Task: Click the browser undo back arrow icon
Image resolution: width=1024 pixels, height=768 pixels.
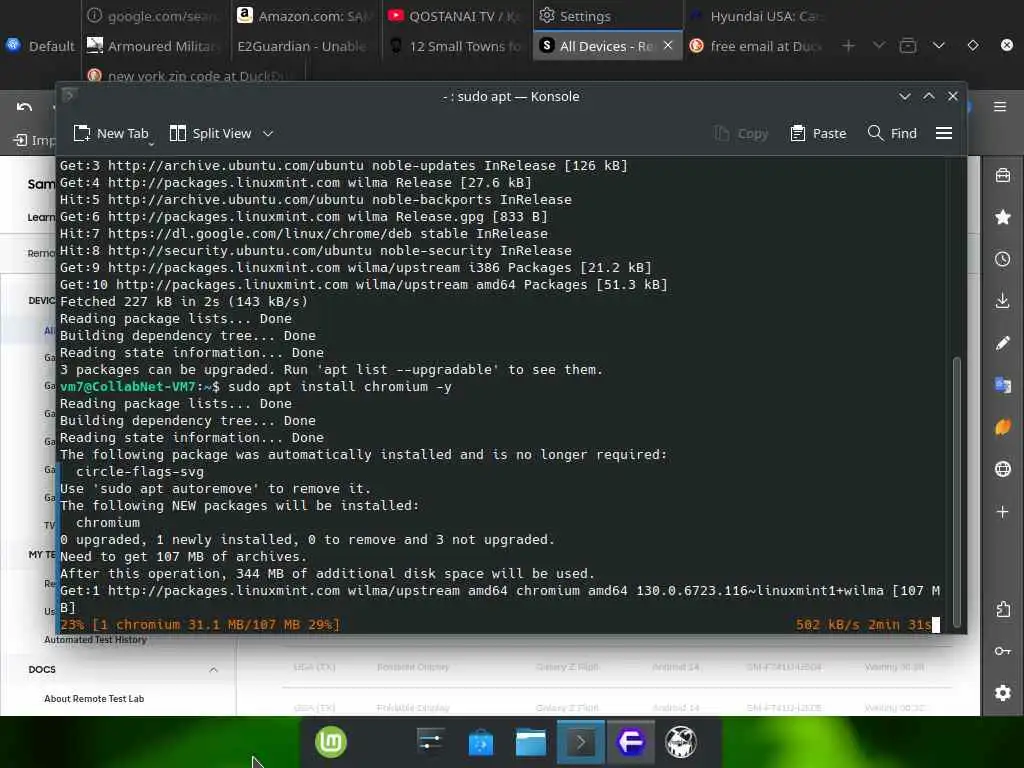Action: pos(24,106)
